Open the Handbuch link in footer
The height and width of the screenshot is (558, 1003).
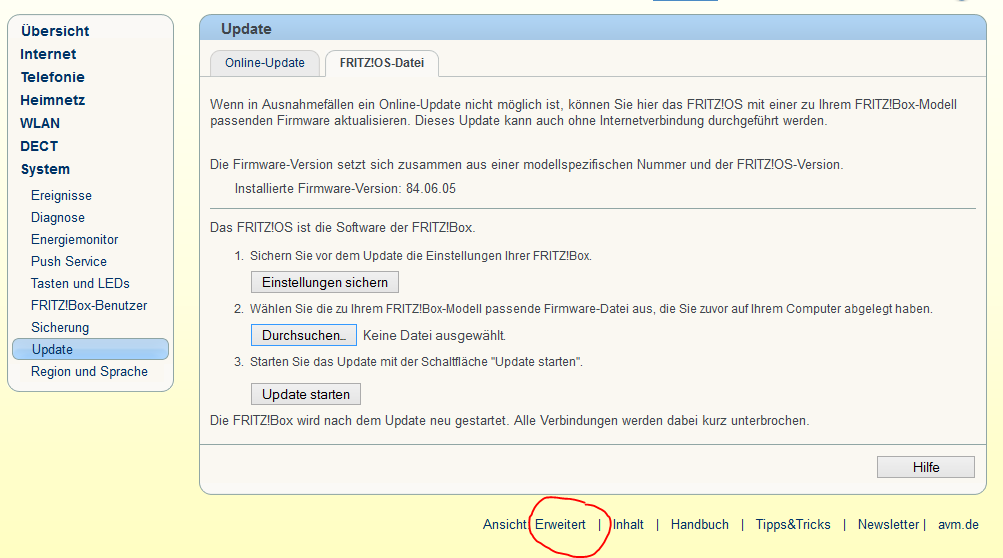(x=699, y=524)
